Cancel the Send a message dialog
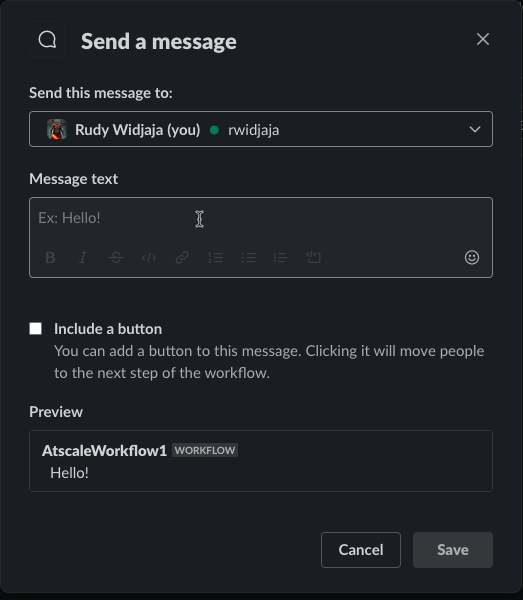Image resolution: width=523 pixels, height=600 pixels. pos(361,550)
